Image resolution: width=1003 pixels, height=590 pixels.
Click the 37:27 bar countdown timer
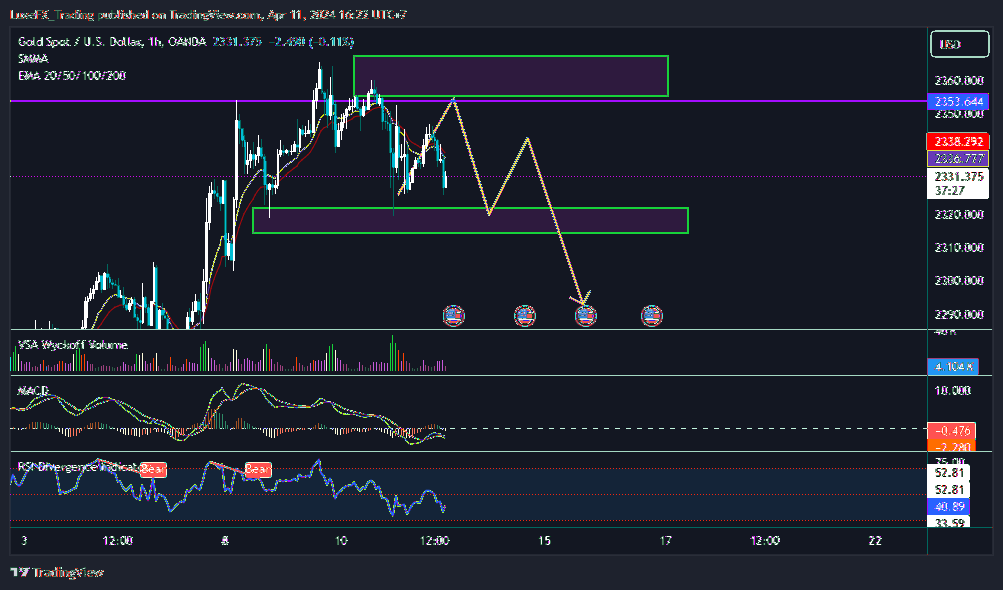pyautogui.click(x=949, y=191)
